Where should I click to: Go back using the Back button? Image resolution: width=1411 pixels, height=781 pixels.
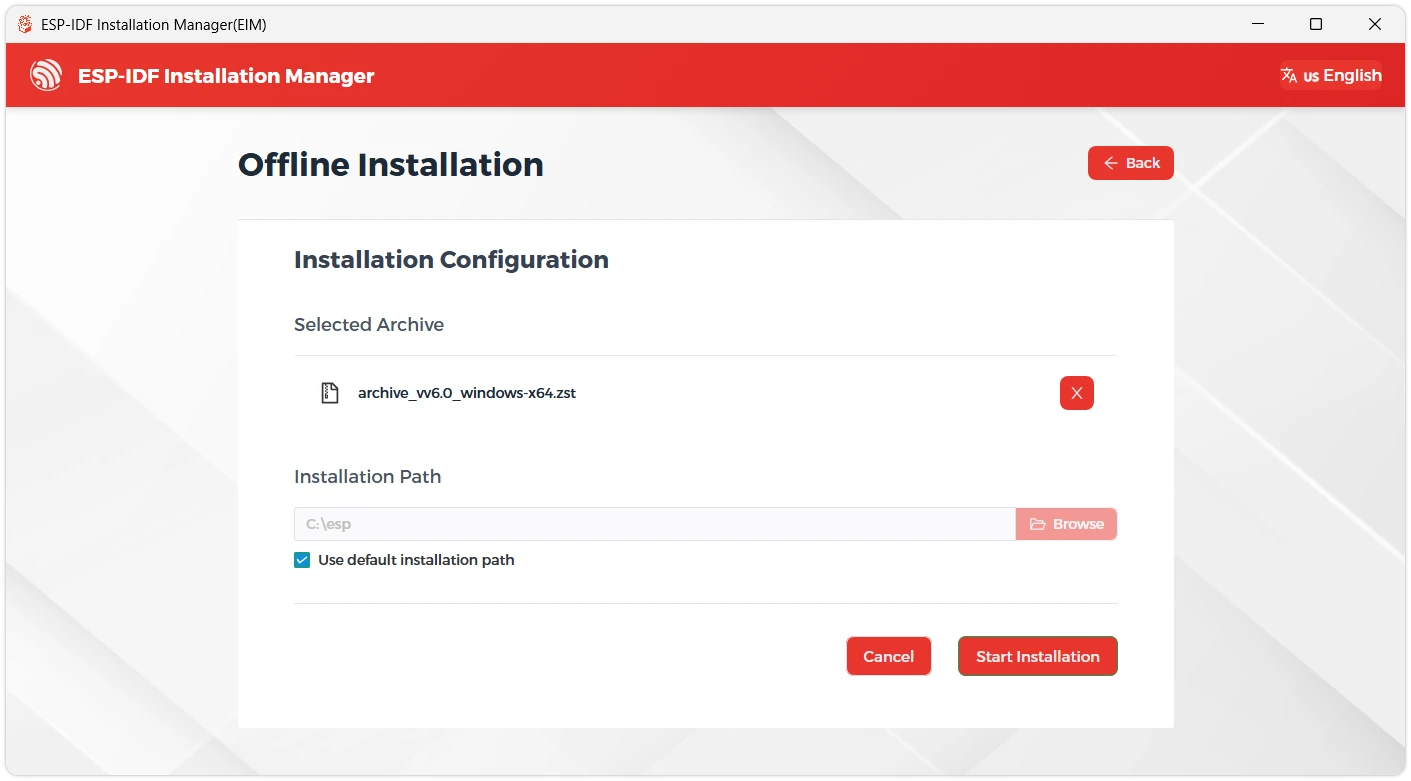(x=1130, y=163)
